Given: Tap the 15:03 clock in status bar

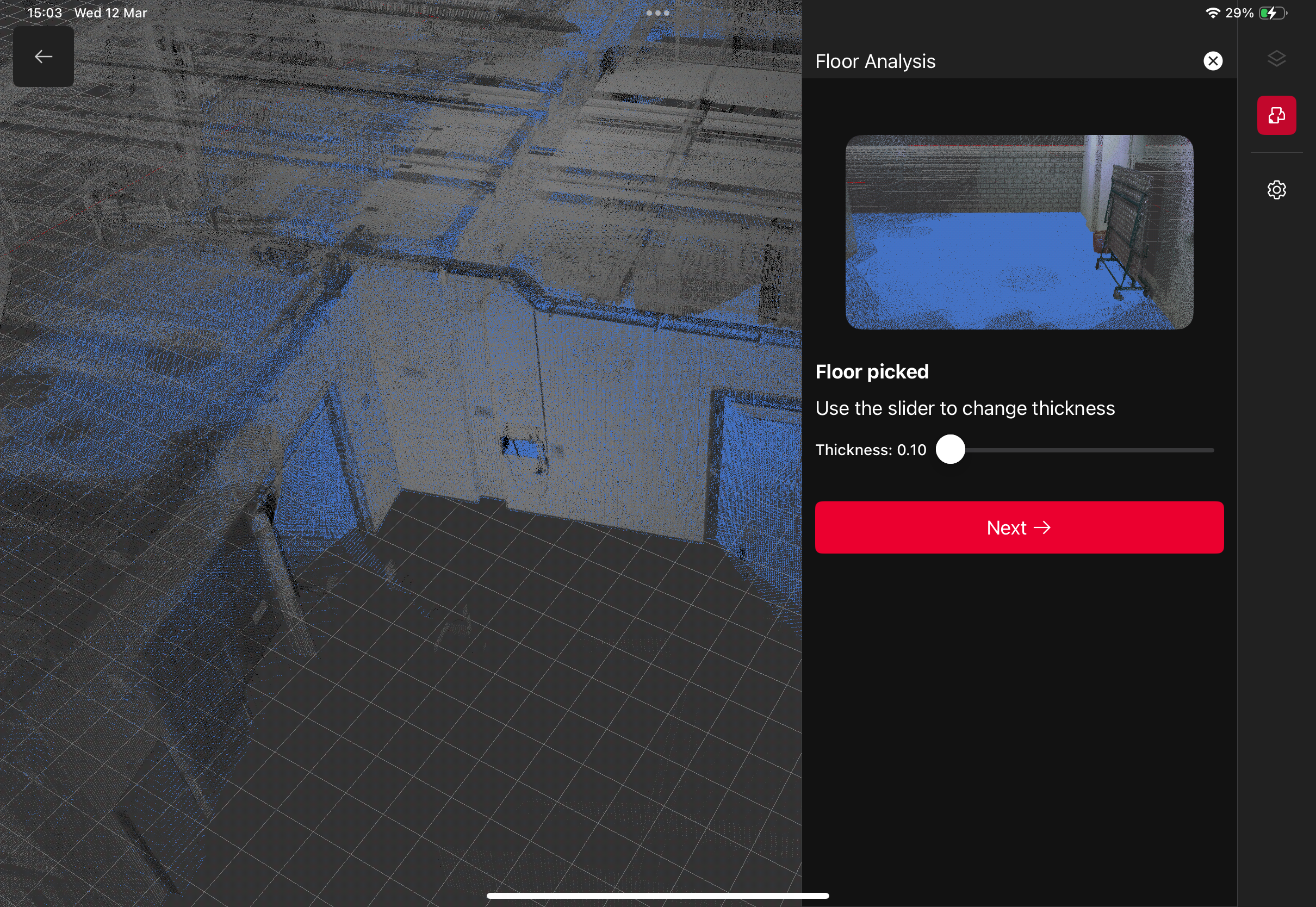Looking at the screenshot, I should click(45, 13).
